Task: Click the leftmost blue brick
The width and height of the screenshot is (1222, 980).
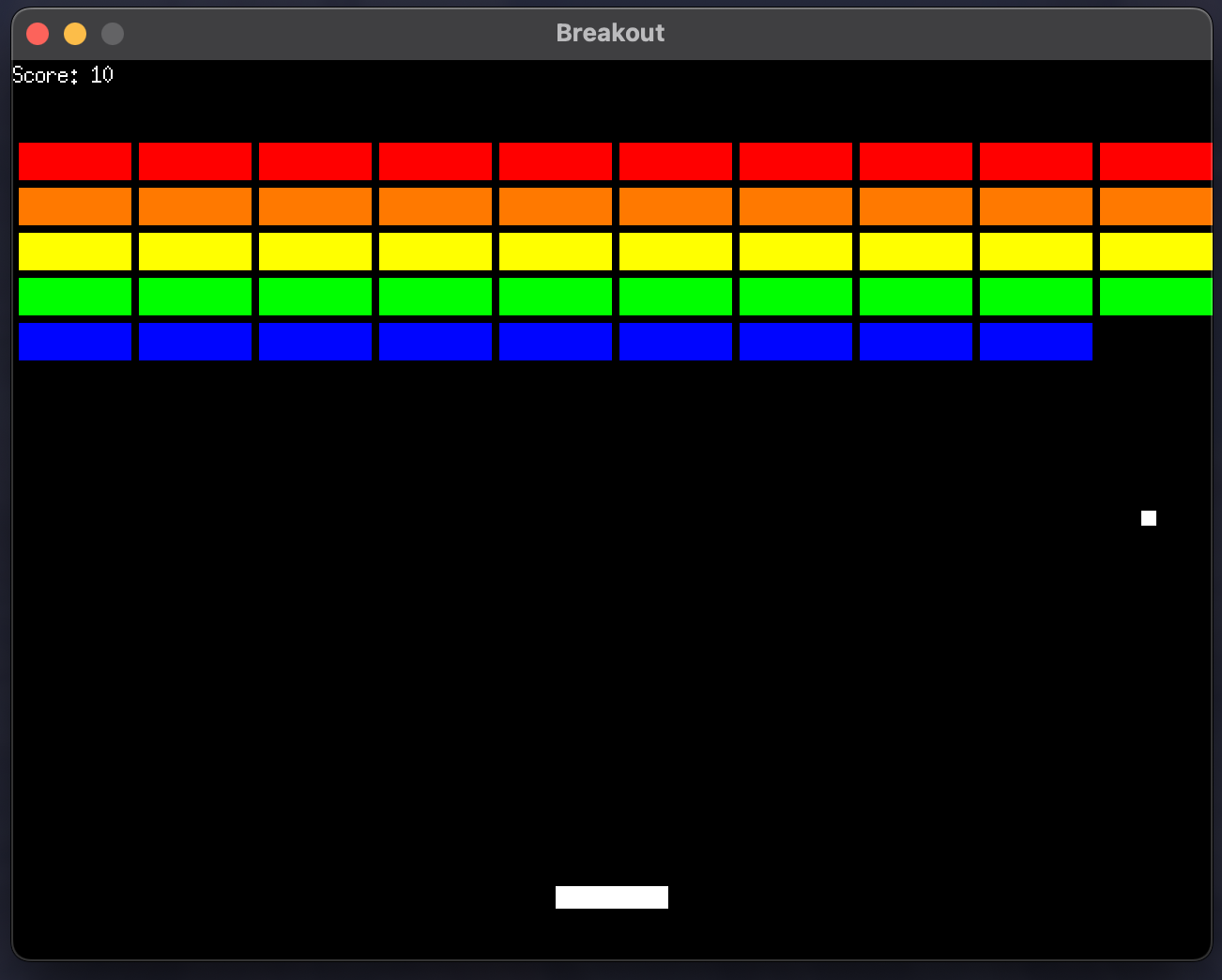Action: [75, 342]
